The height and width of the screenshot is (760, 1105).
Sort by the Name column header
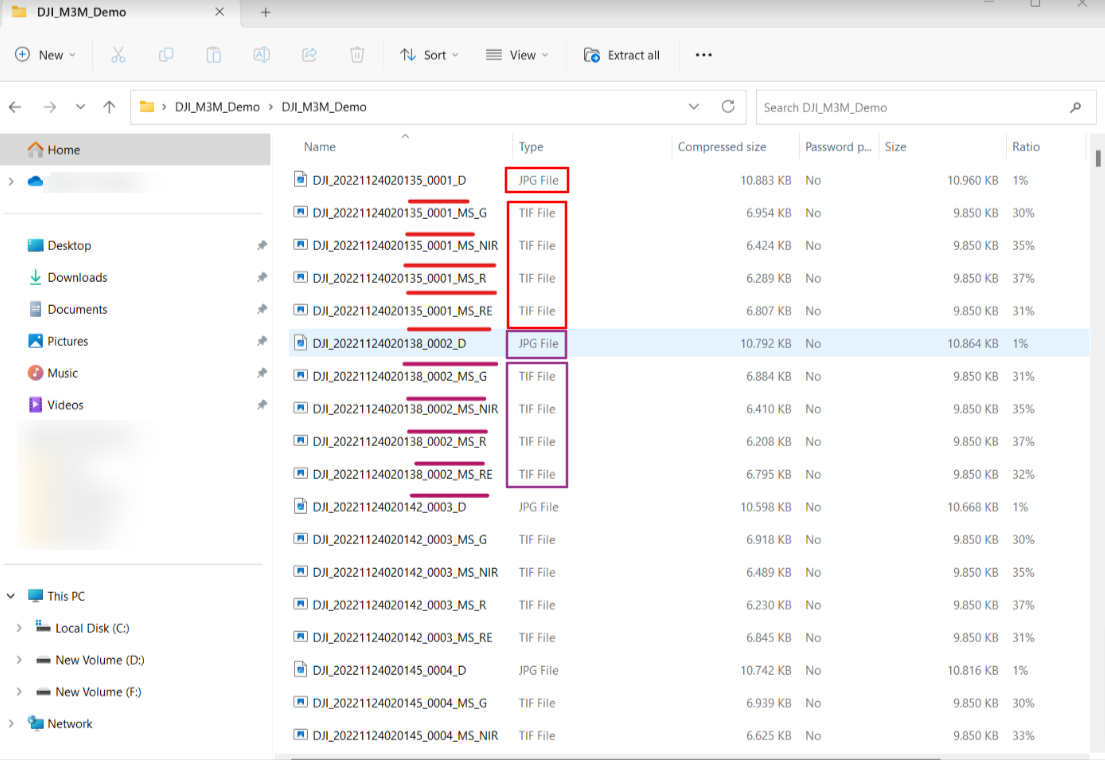(320, 147)
